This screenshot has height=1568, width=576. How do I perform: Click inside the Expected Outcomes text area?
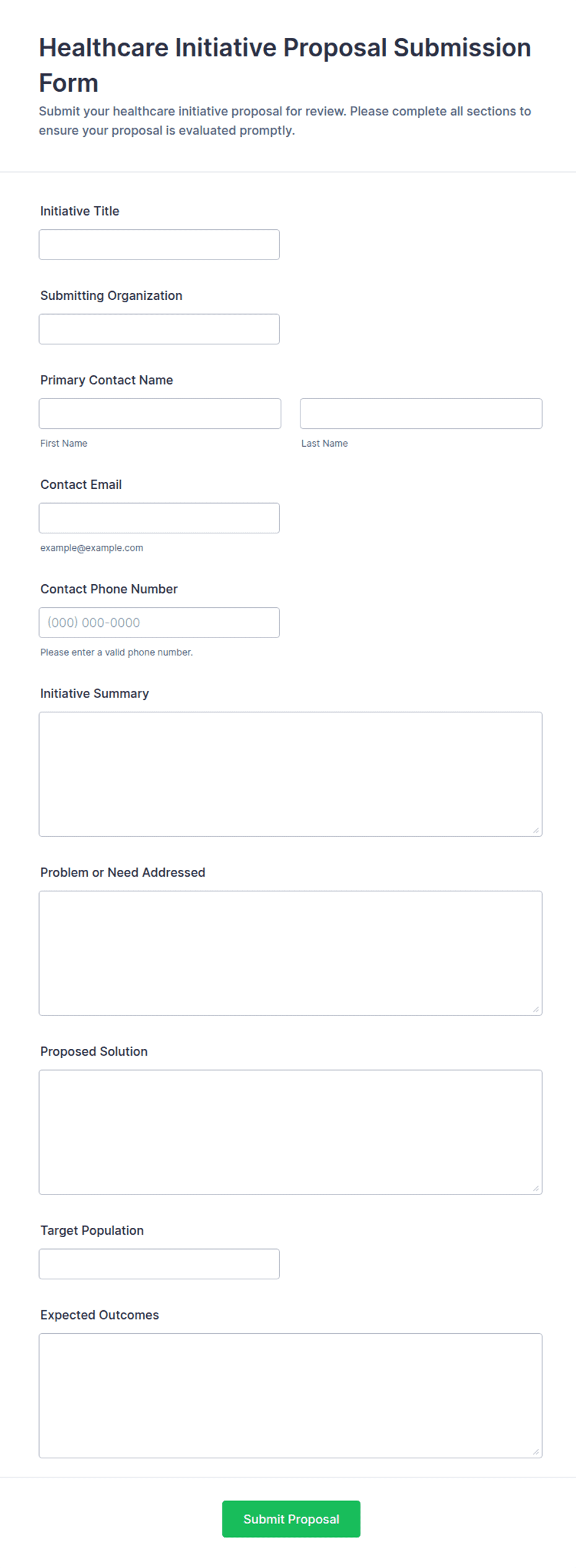290,1396
